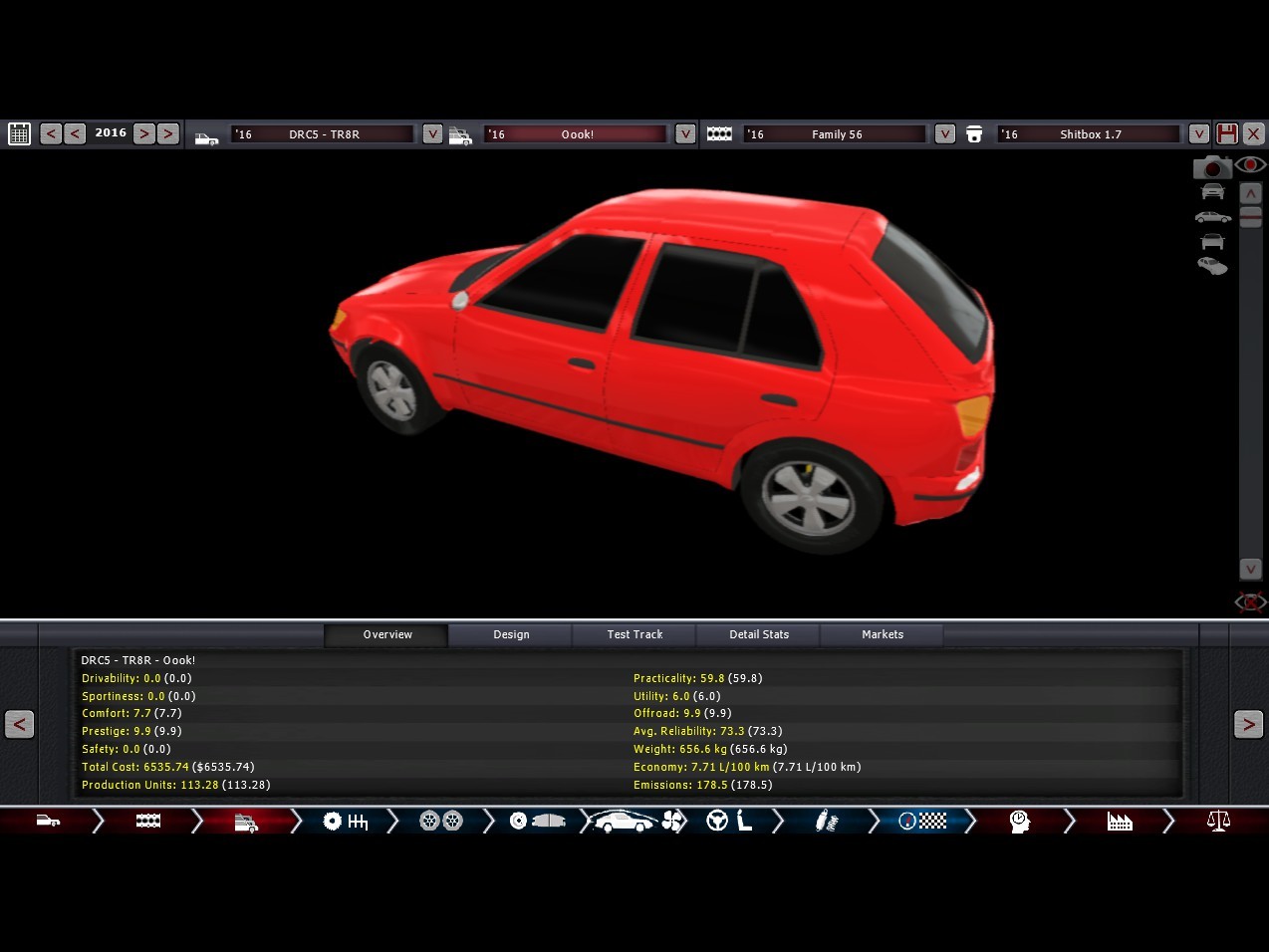Viewport: 1269px width, 952px height.
Task: Expand the Shitbox 1.7 engine variant dropdown
Action: [1199, 133]
